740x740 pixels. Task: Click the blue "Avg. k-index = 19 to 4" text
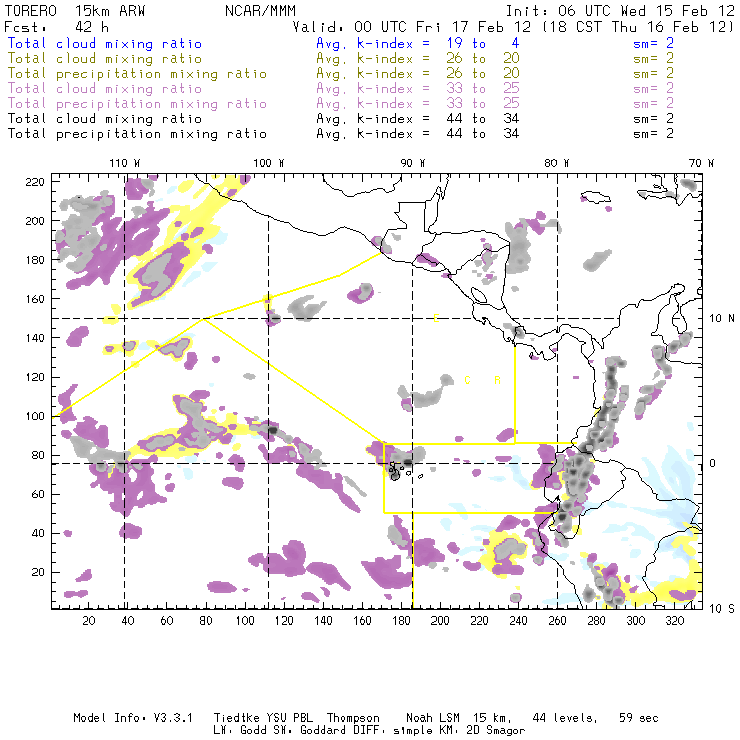tap(418, 44)
